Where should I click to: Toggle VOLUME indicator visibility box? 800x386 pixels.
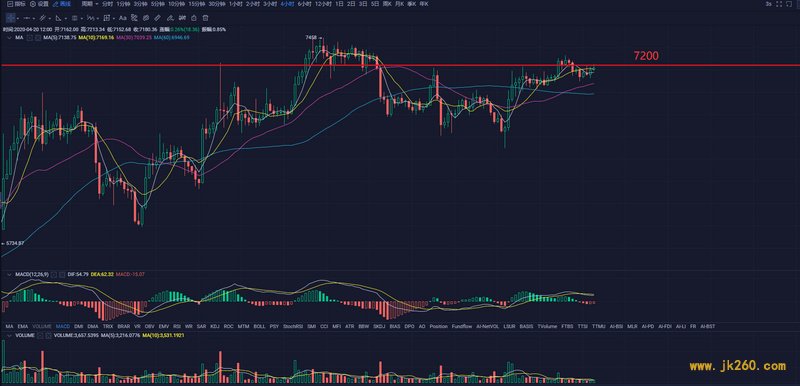(40, 336)
